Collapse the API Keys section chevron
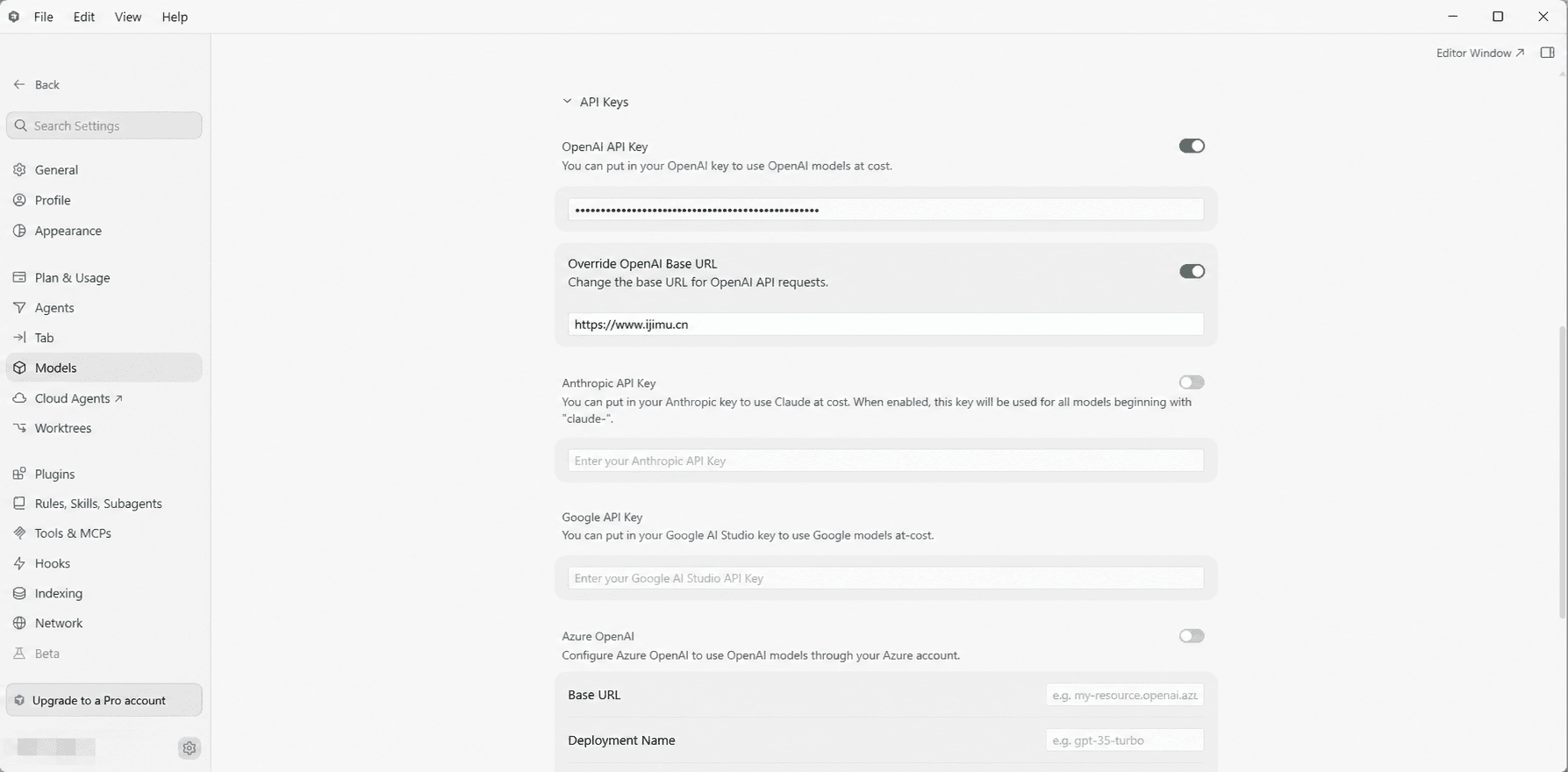This screenshot has height=772, width=1568. 567,102
